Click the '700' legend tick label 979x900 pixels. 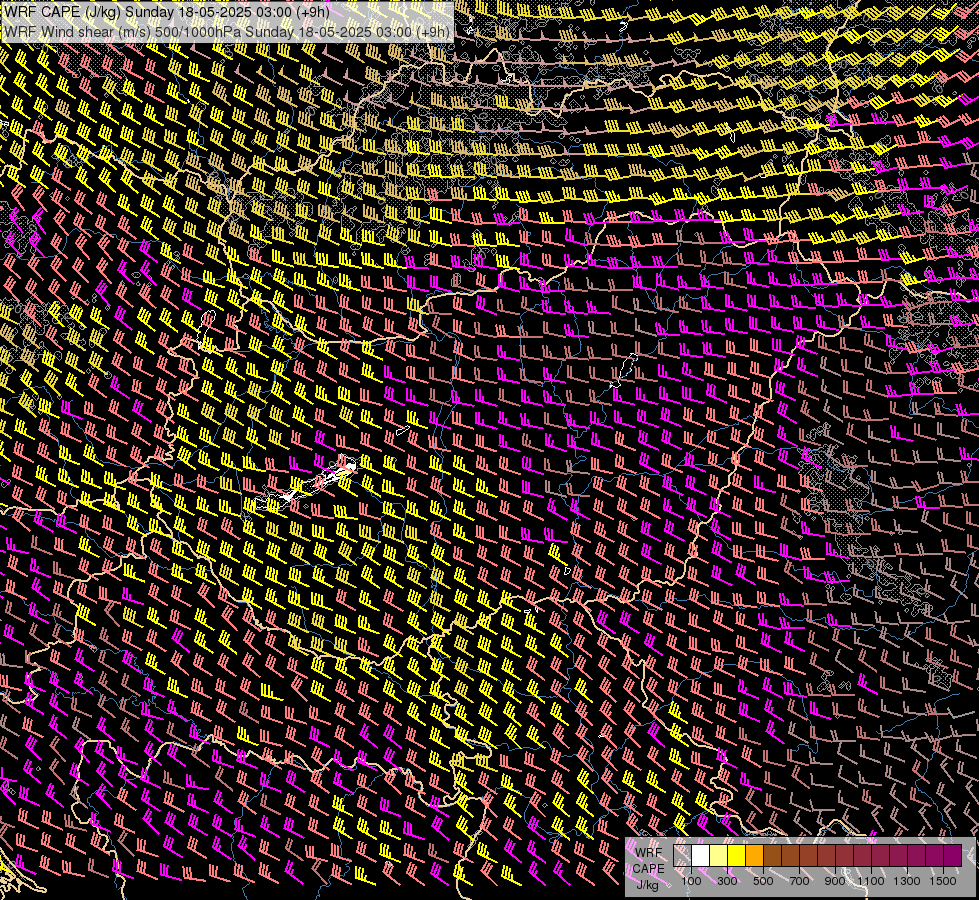pyautogui.click(x=799, y=881)
